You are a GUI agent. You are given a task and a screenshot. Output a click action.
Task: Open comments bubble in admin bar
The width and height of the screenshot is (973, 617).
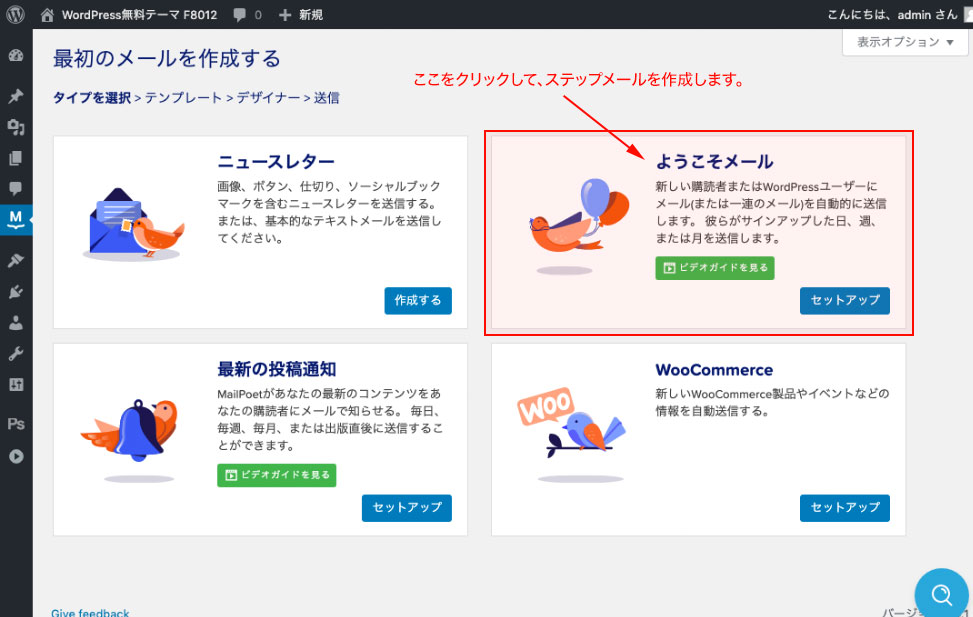tap(247, 15)
